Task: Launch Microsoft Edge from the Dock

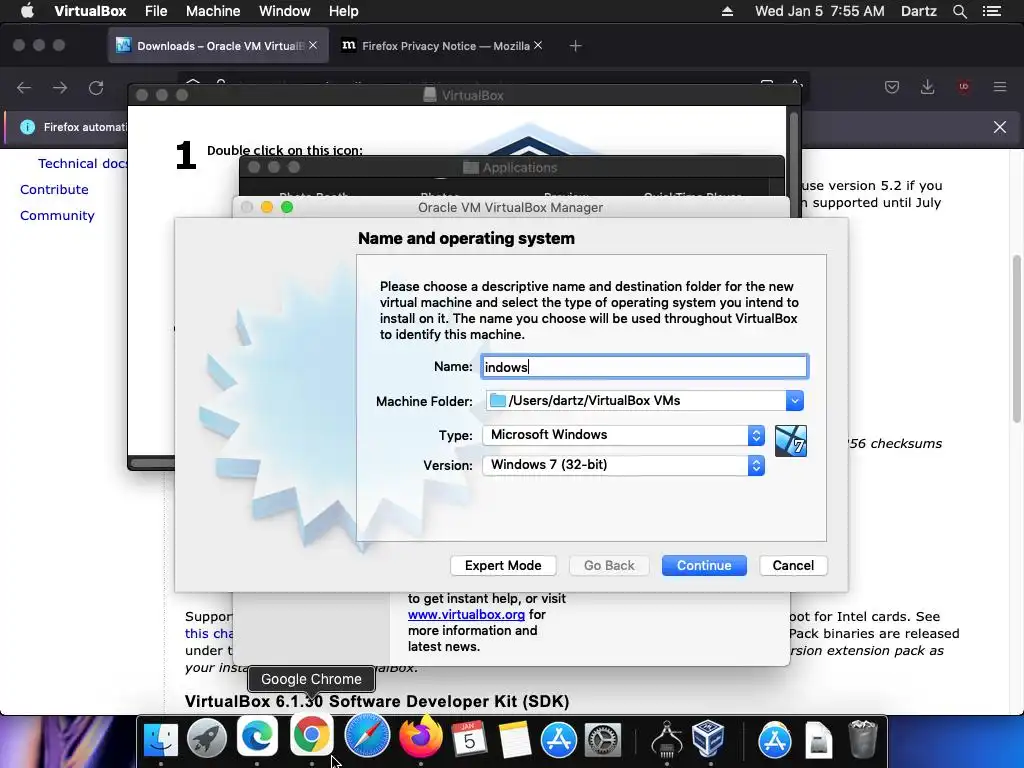Action: click(257, 737)
